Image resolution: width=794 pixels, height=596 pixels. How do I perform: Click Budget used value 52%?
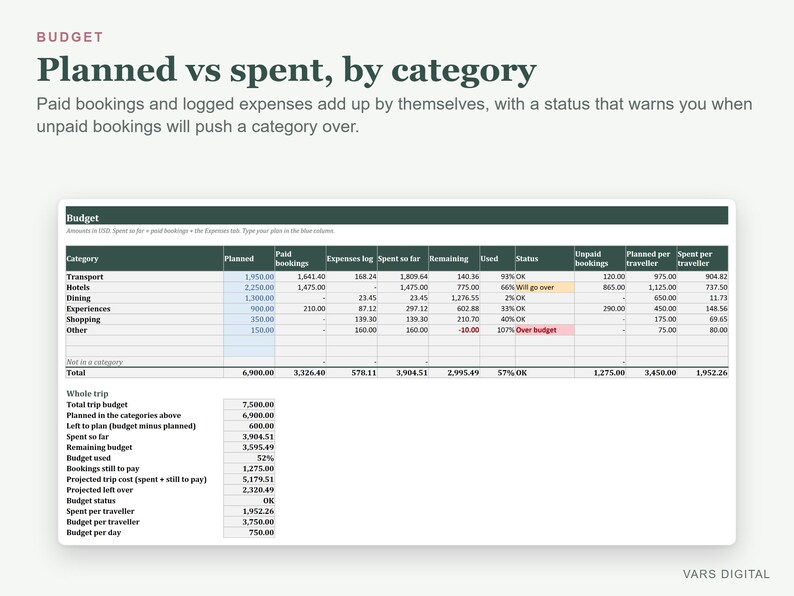[x=249, y=458]
